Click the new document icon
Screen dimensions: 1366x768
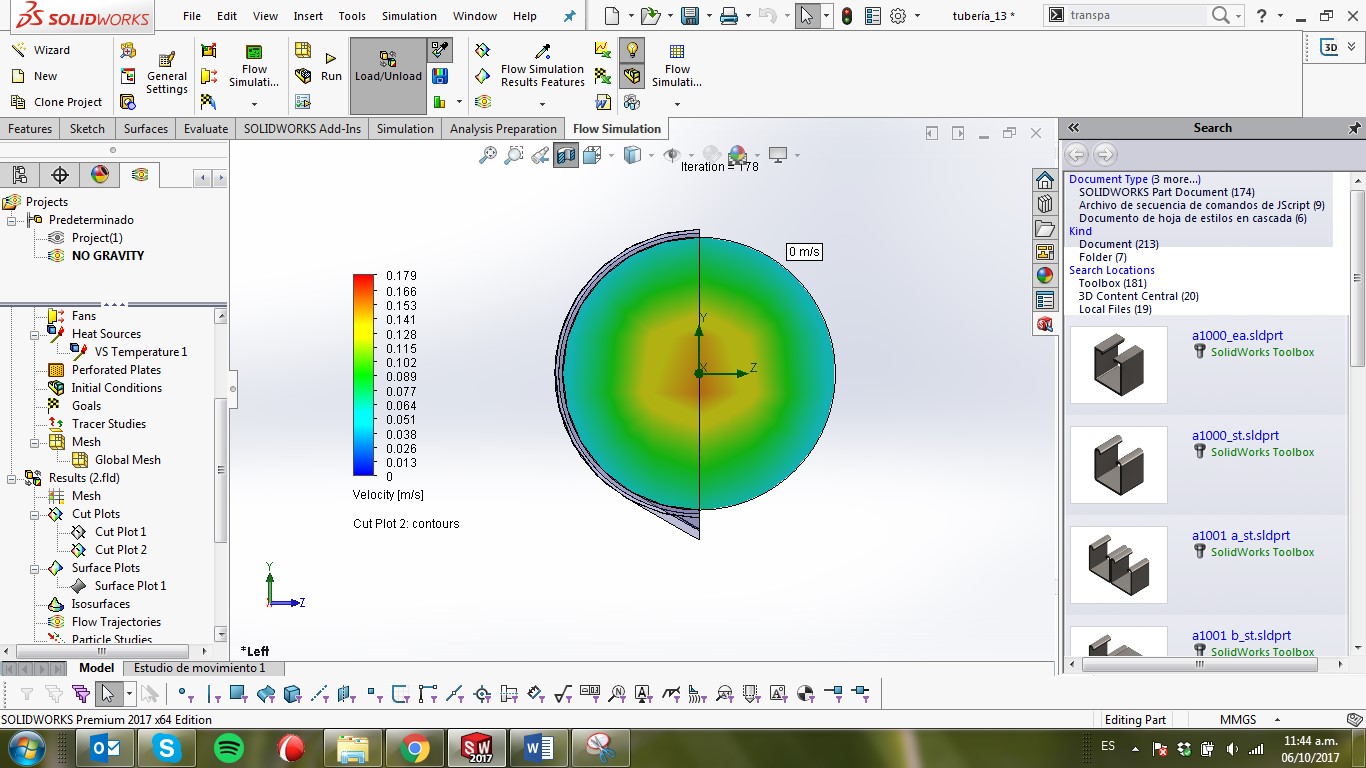612,16
